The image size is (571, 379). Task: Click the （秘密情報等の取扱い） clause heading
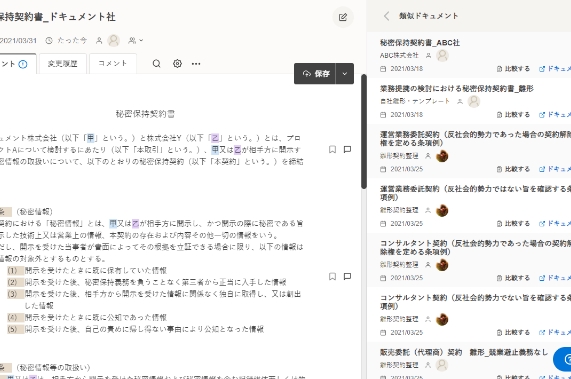click(x=53, y=367)
